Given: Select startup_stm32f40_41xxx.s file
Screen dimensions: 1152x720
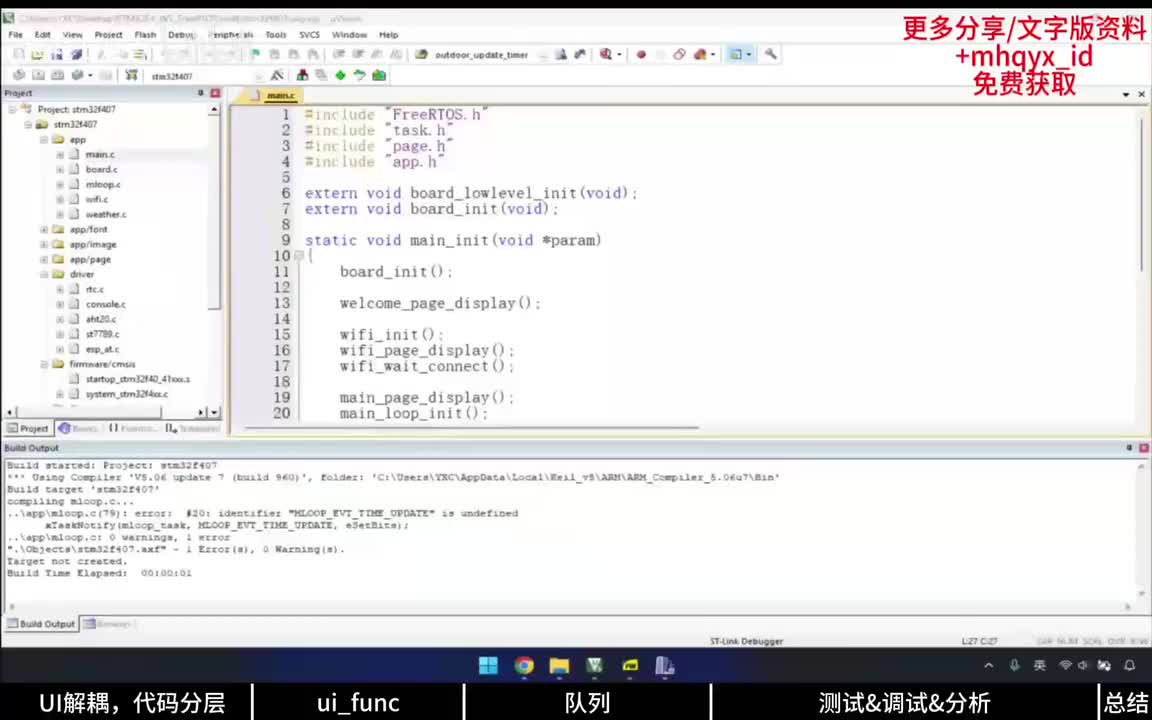Looking at the screenshot, I should pos(137,379).
